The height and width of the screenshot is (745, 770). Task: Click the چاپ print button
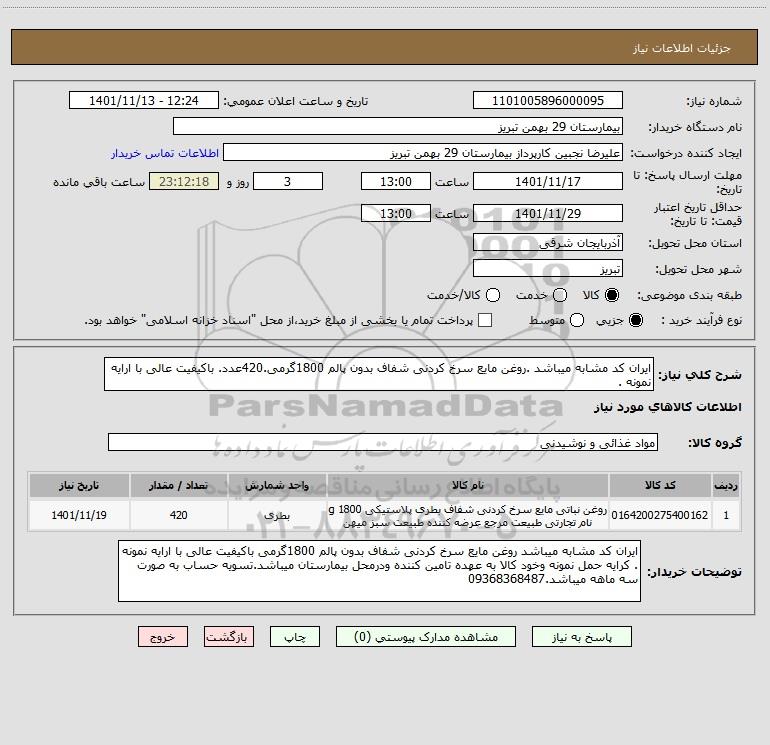click(x=295, y=637)
